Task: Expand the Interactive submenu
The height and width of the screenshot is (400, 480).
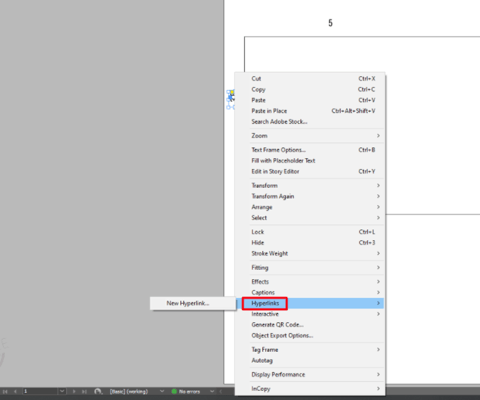Action: point(310,314)
